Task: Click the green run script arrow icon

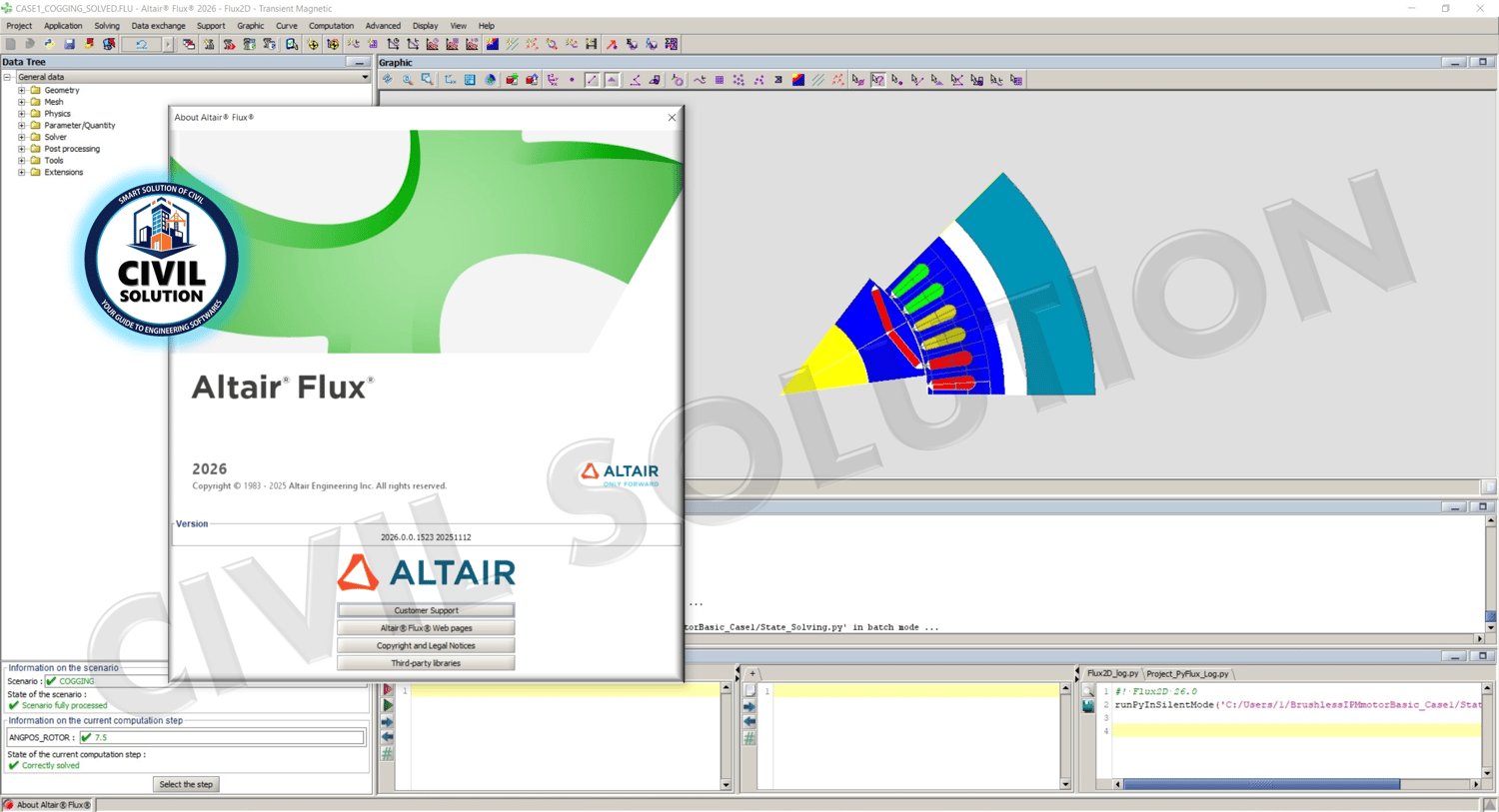Action: pyautogui.click(x=388, y=706)
